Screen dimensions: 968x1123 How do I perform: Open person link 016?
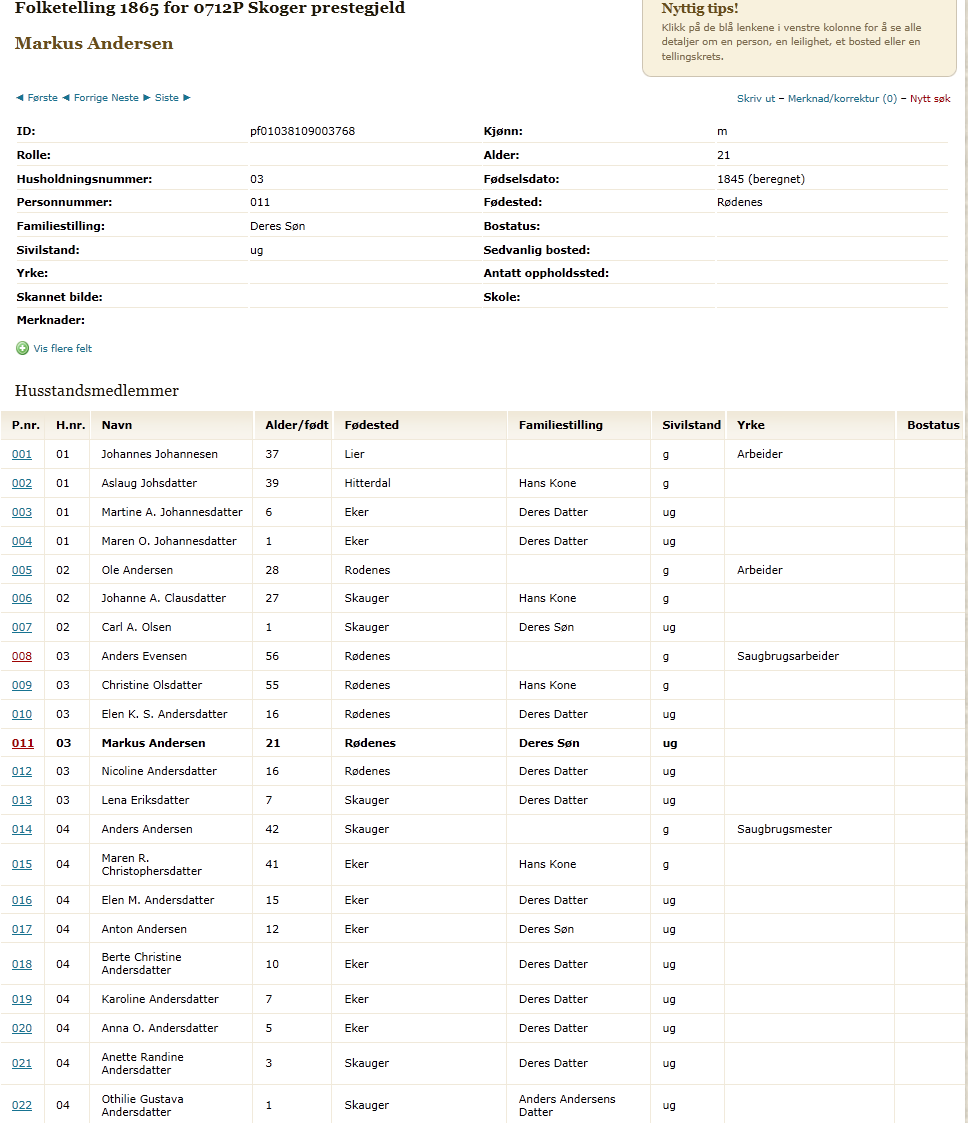(x=22, y=900)
